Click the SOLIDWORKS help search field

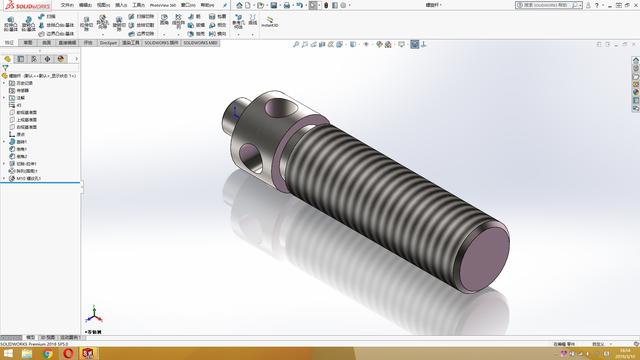[x=549, y=5]
